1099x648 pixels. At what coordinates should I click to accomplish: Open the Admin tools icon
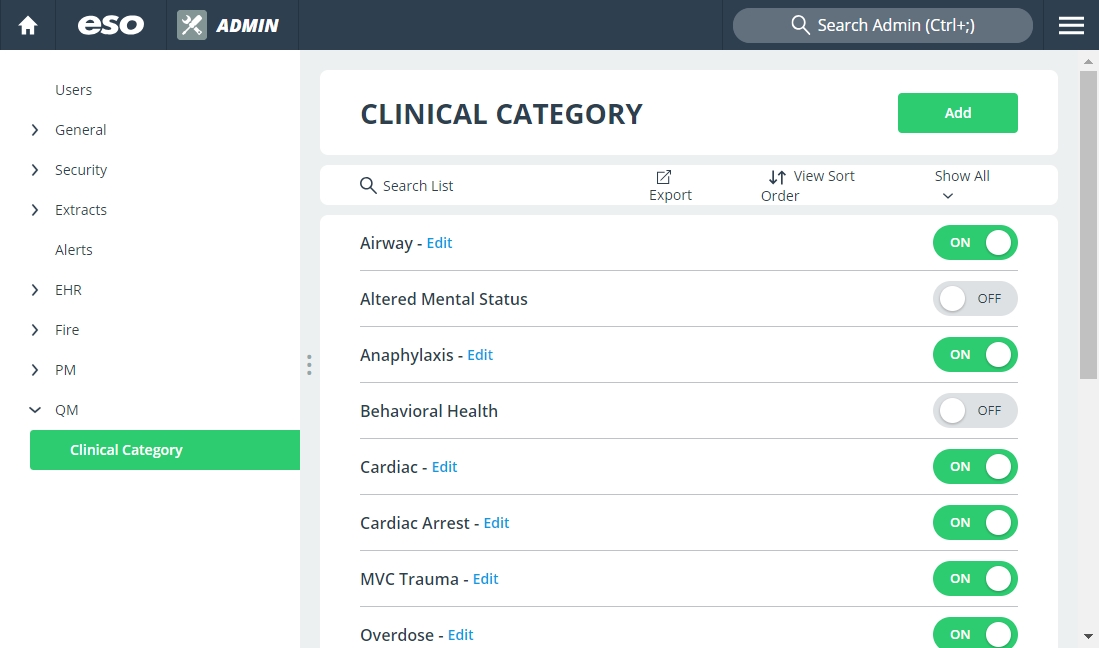(x=191, y=25)
